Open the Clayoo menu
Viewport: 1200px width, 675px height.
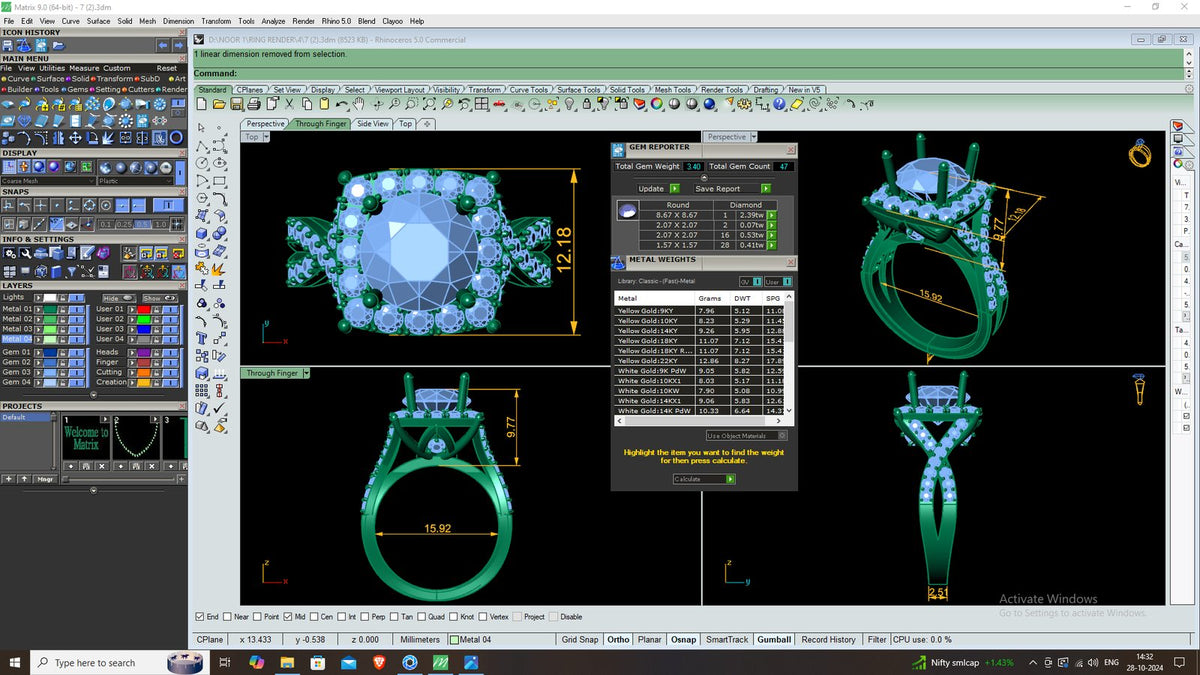pyautogui.click(x=392, y=20)
